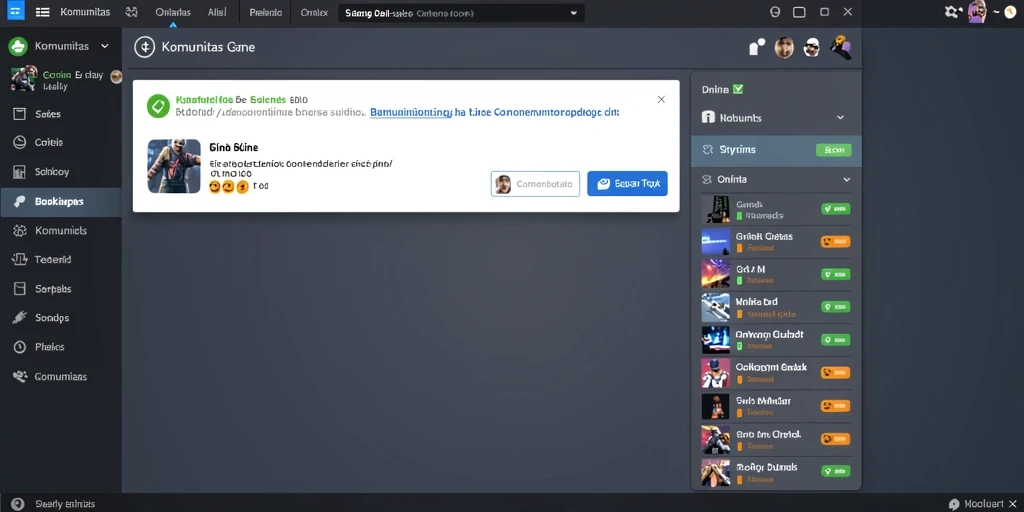This screenshot has height=512, width=1024.
Task: Click the blue Sapan Tqyk button
Action: coord(627,184)
